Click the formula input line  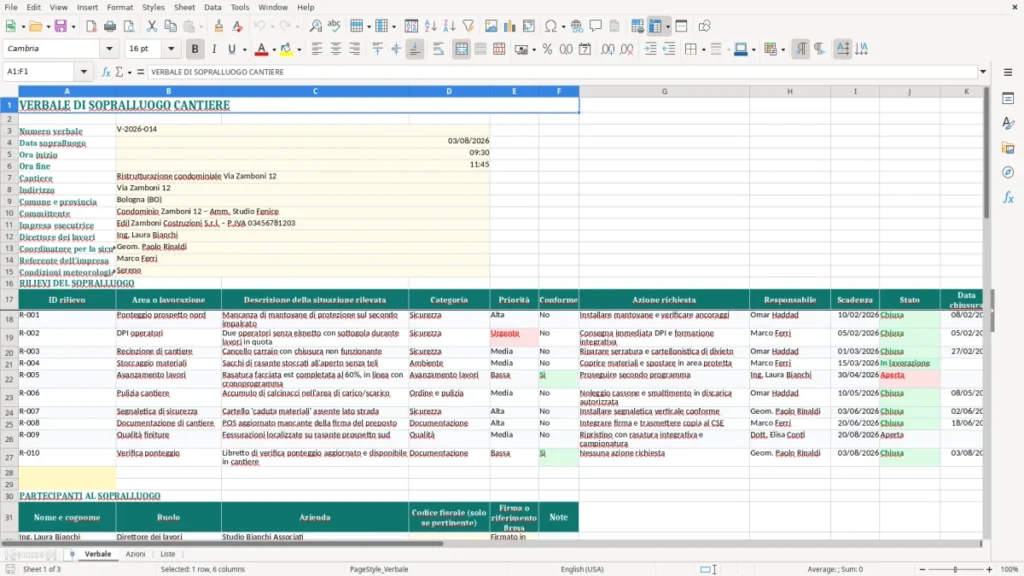click(x=562, y=72)
